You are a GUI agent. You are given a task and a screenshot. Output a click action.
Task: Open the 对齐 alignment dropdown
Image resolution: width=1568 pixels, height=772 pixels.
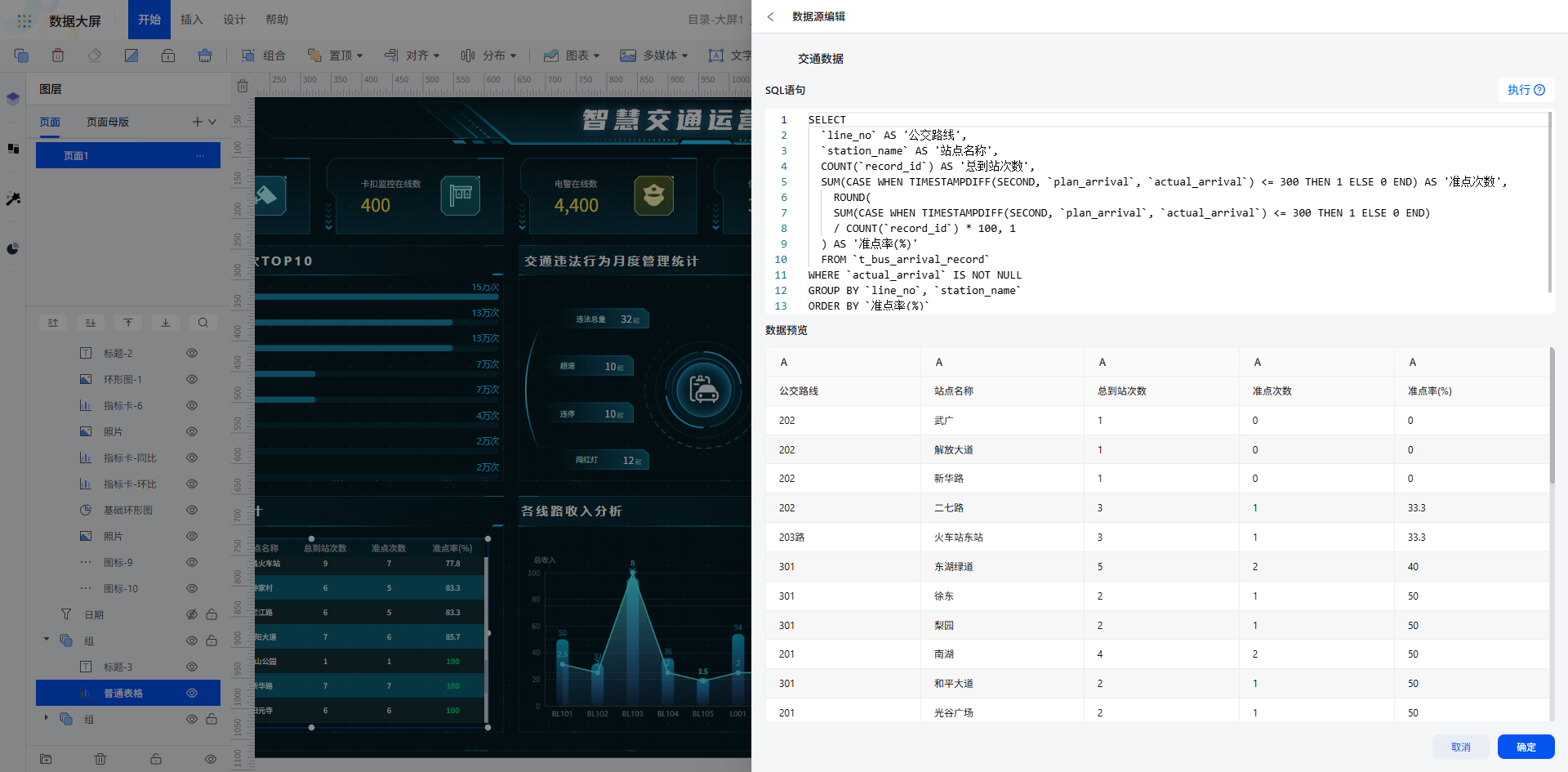coord(412,56)
